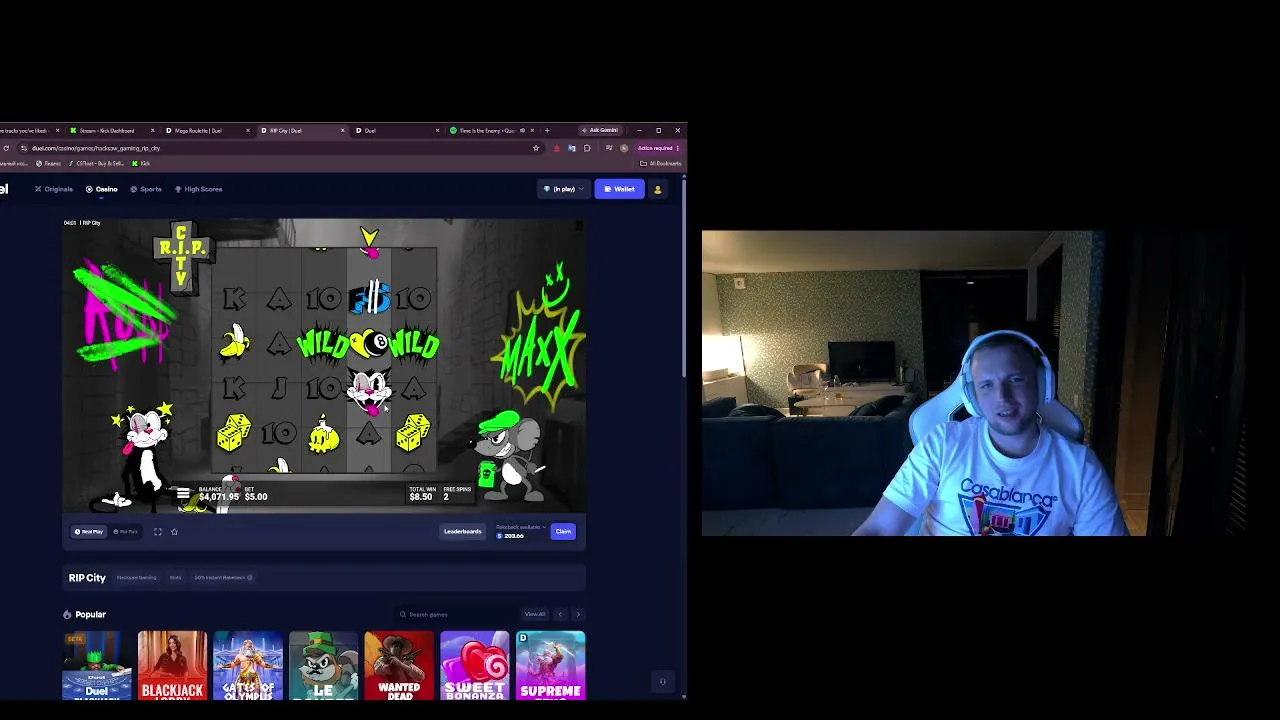1280x720 pixels.
Task: Close the Mega Roulette | Duel tab
Action: 248,130
